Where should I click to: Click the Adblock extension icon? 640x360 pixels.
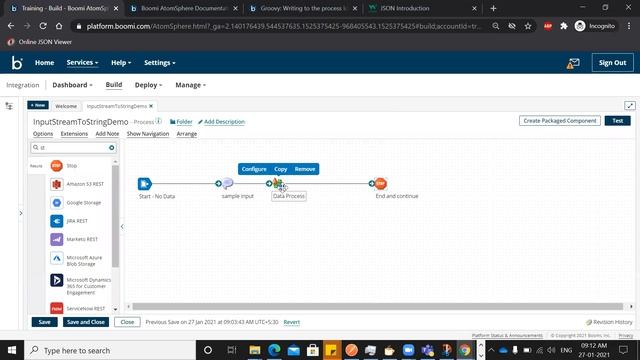(x=548, y=26)
